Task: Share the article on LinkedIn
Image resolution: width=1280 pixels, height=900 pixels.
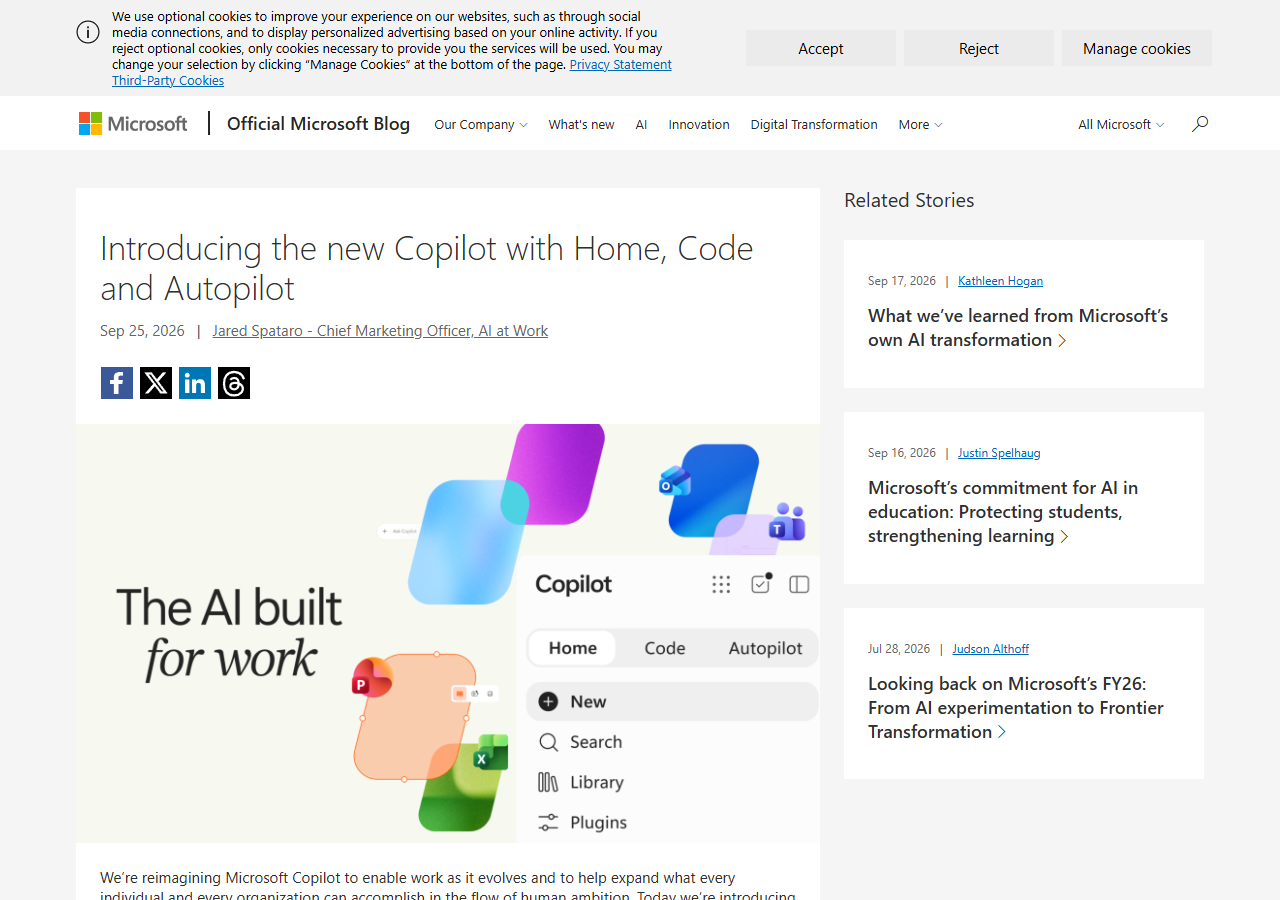Action: 195,383
